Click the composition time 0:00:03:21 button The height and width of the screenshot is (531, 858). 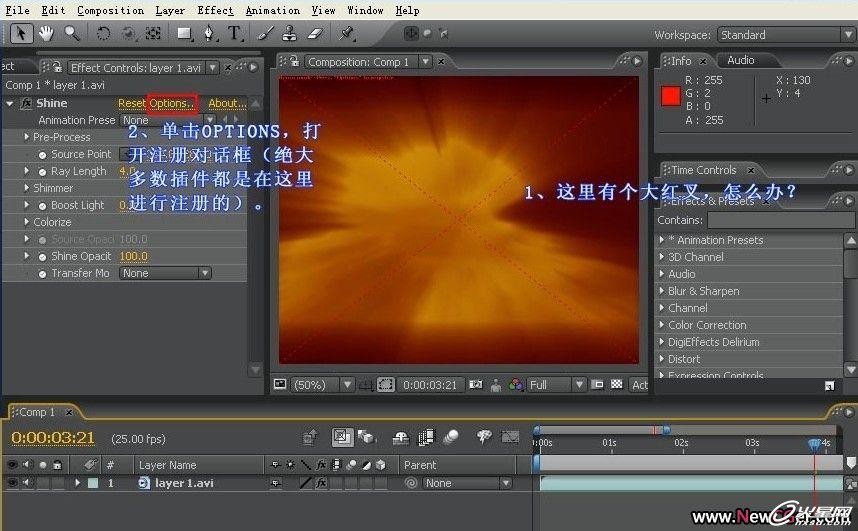click(430, 385)
